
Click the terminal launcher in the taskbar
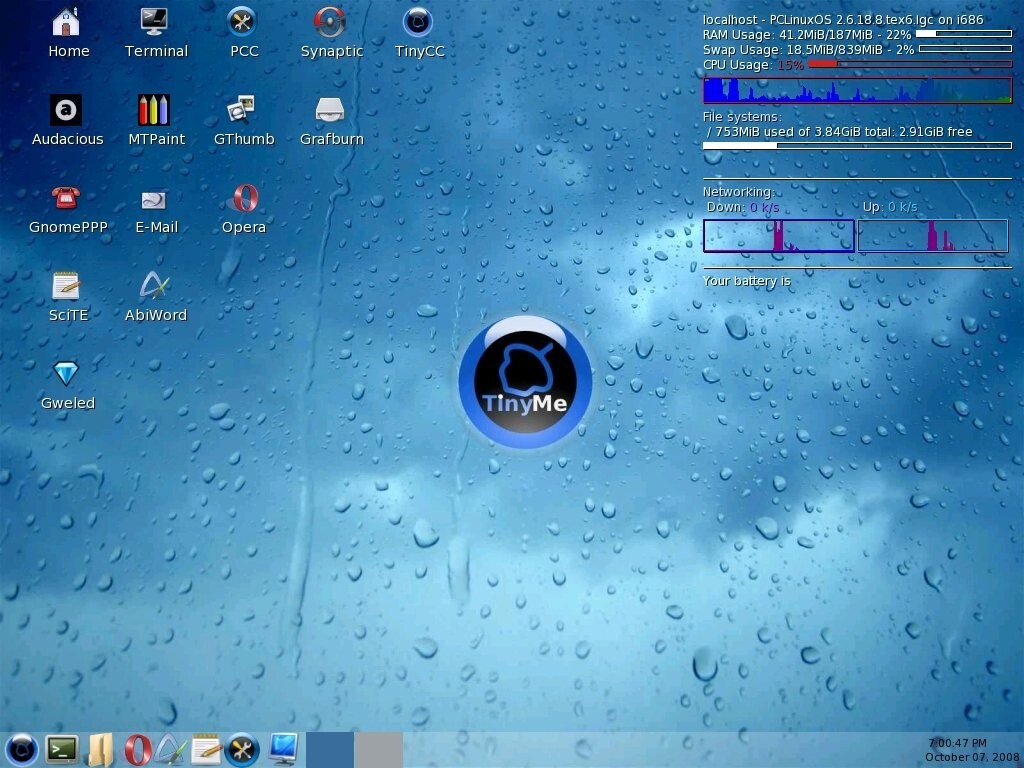coord(62,749)
